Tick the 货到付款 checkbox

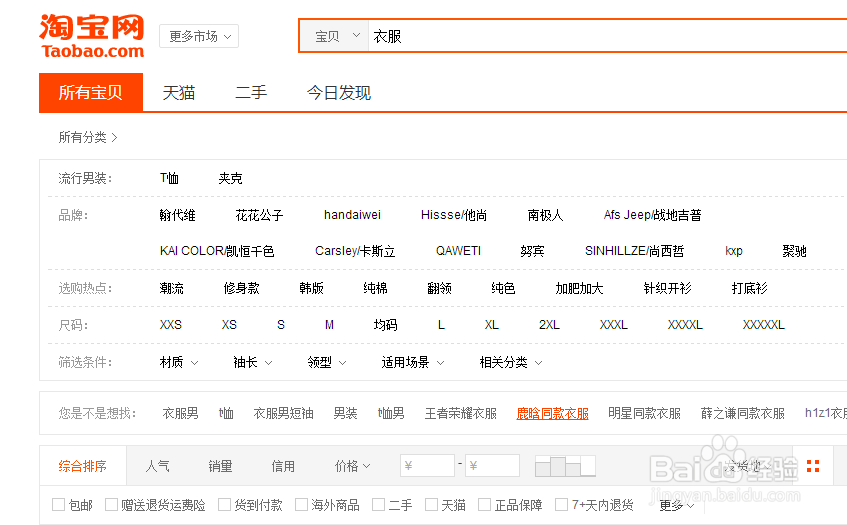pos(224,504)
